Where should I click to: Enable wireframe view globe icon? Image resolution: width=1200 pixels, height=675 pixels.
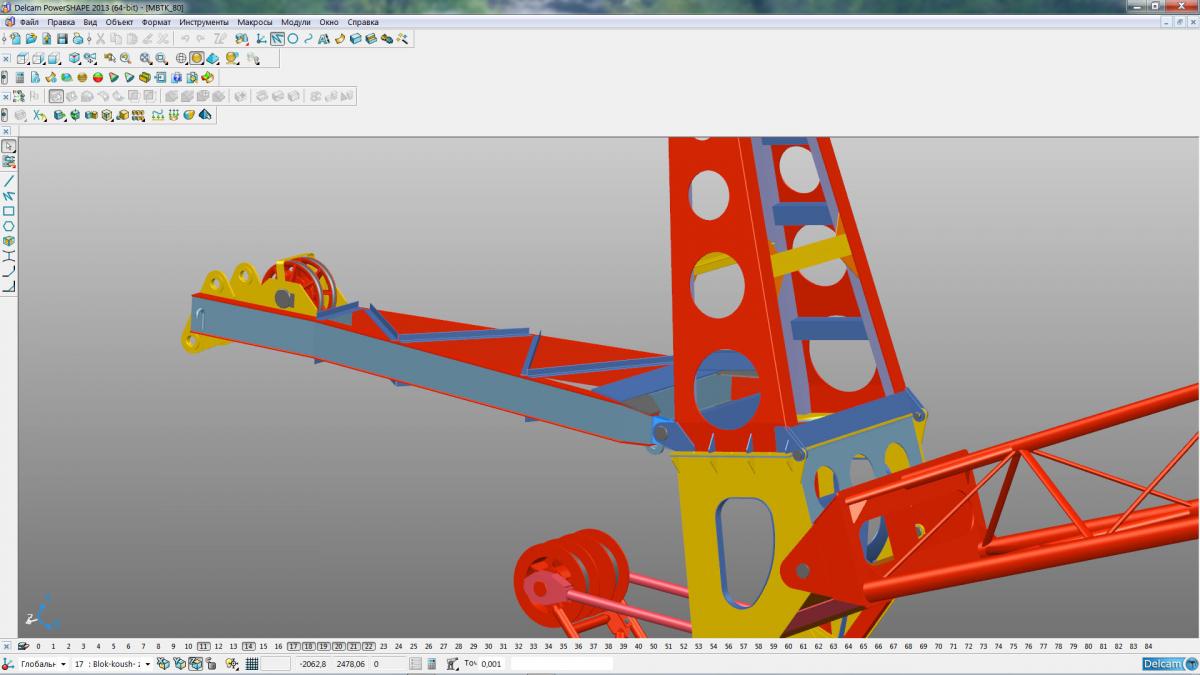click(181, 58)
